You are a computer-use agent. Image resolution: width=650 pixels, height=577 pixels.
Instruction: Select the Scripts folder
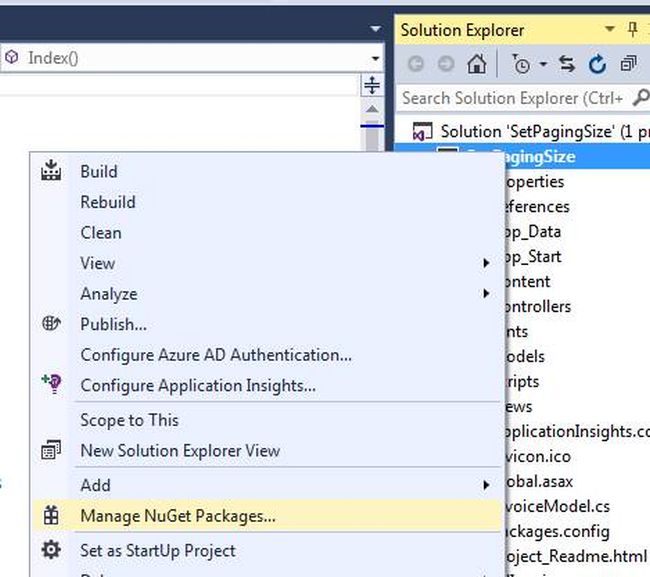pos(522,381)
